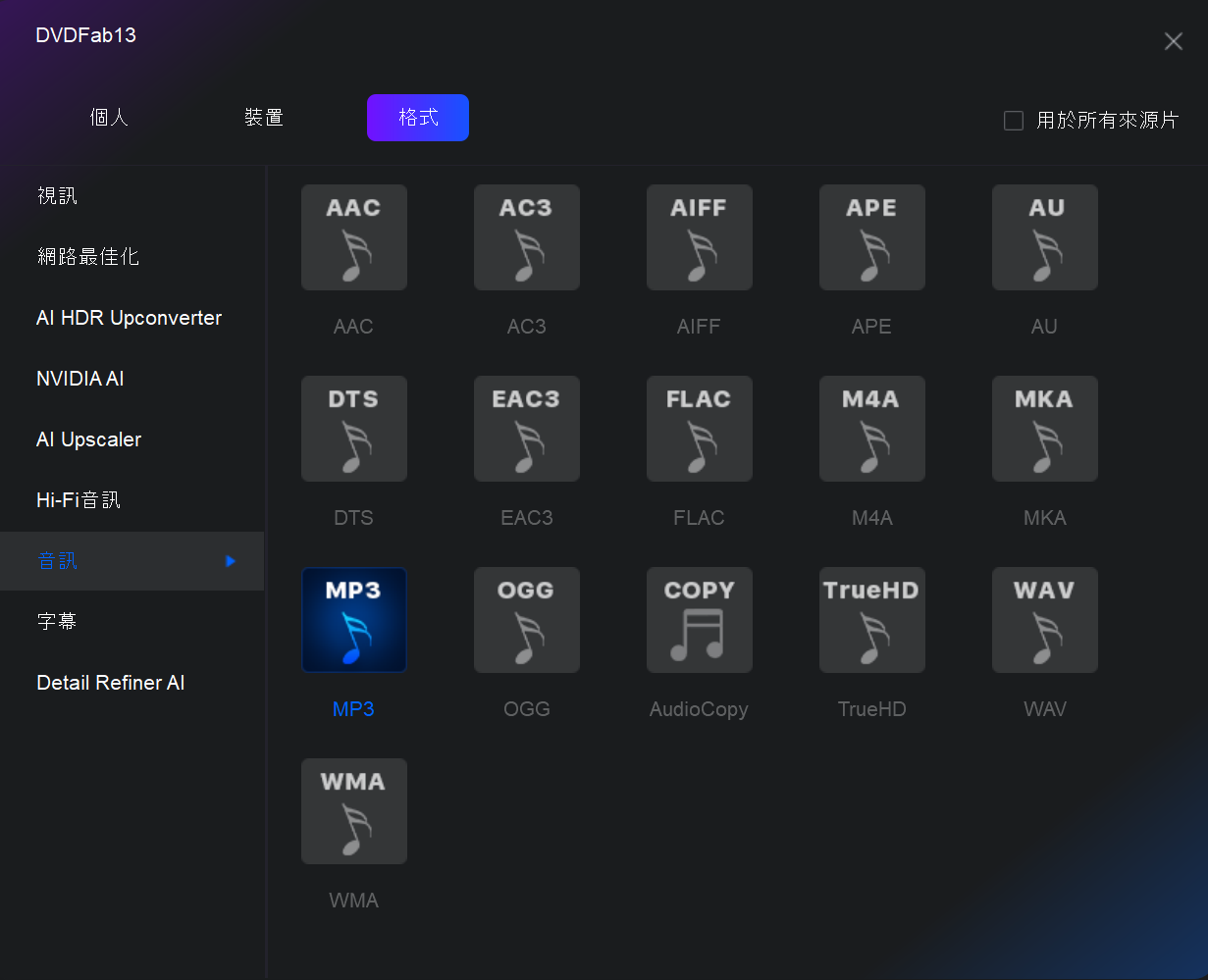
Task: Select AI HDR Upconverter in sidebar
Action: (x=132, y=318)
